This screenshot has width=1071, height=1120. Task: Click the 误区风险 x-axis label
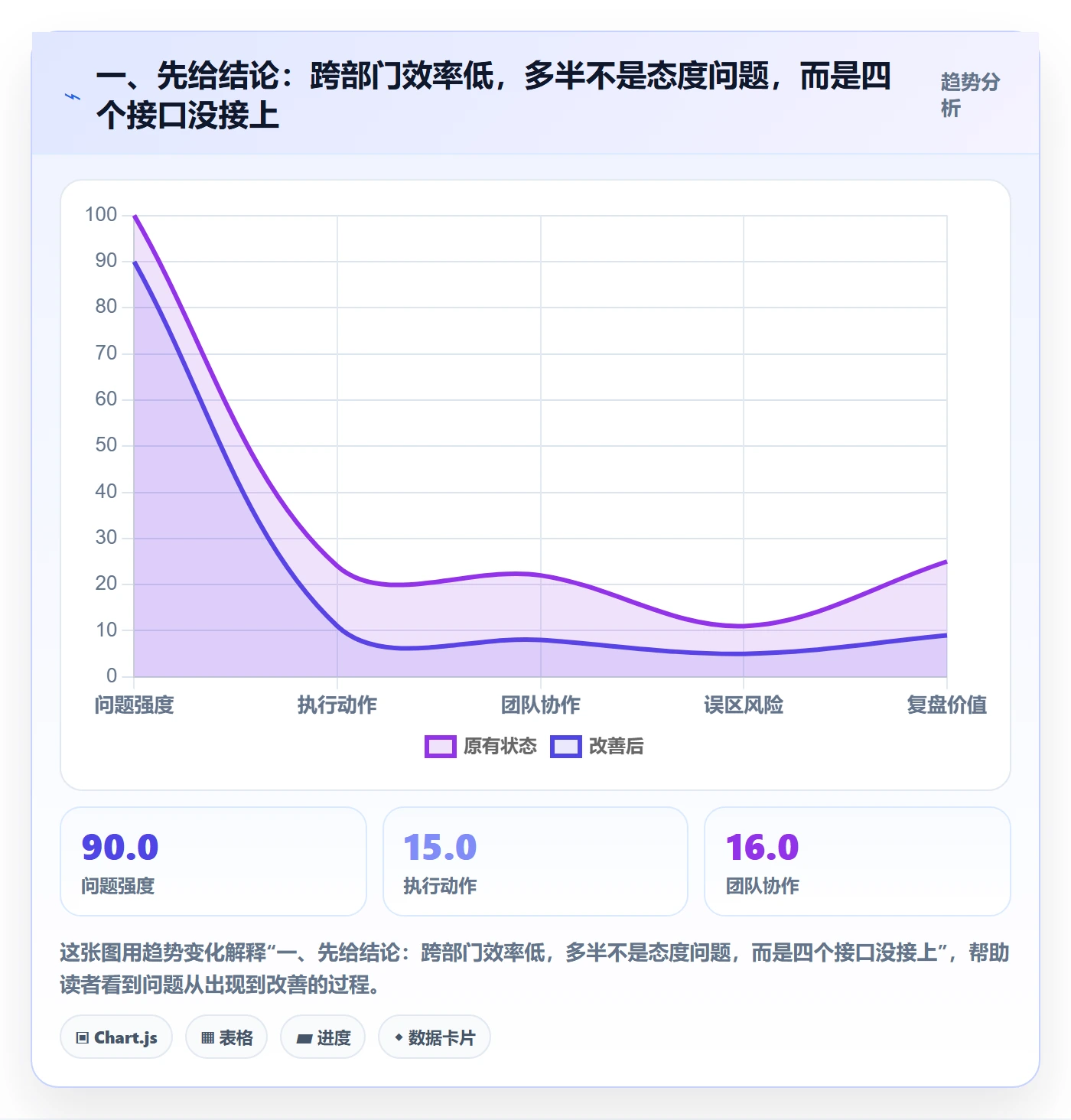click(x=744, y=705)
